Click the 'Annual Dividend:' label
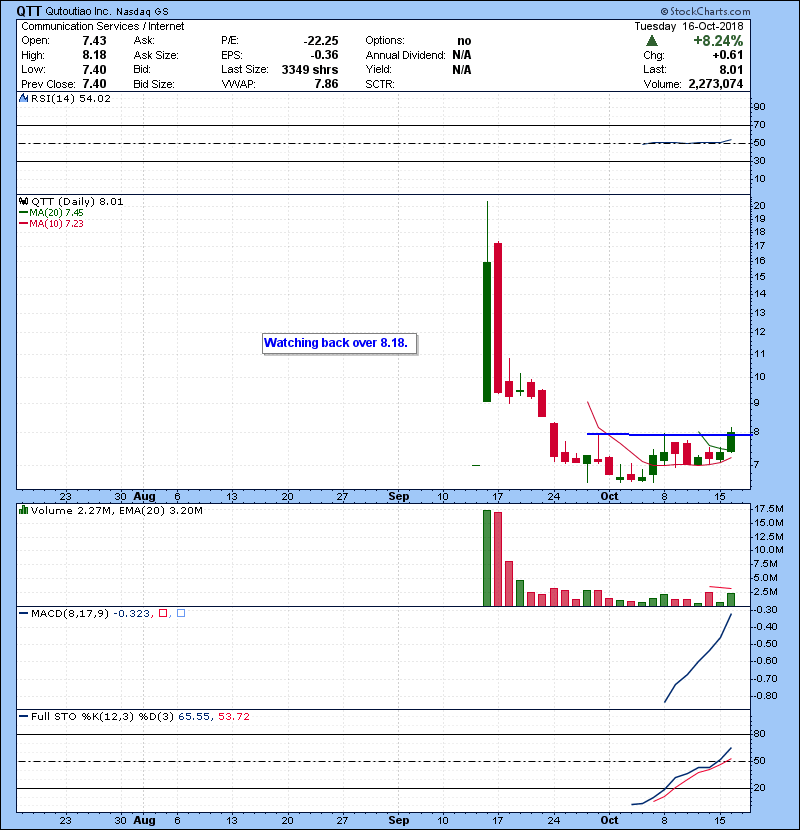This screenshot has width=800, height=830. click(x=406, y=55)
